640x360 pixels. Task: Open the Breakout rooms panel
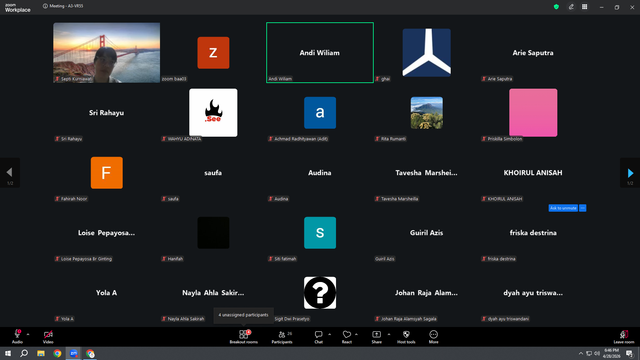tap(244, 336)
